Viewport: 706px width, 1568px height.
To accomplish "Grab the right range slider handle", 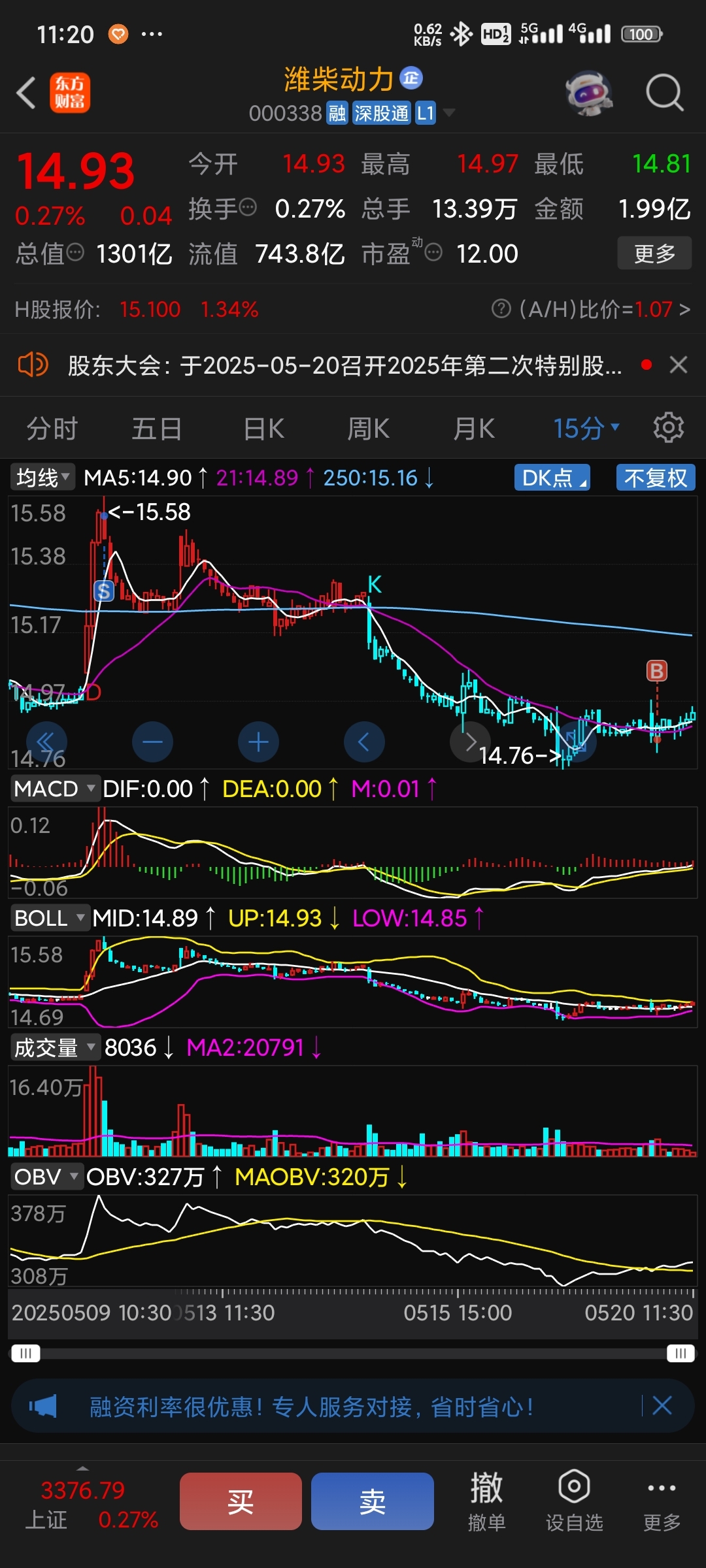I will [x=681, y=1353].
